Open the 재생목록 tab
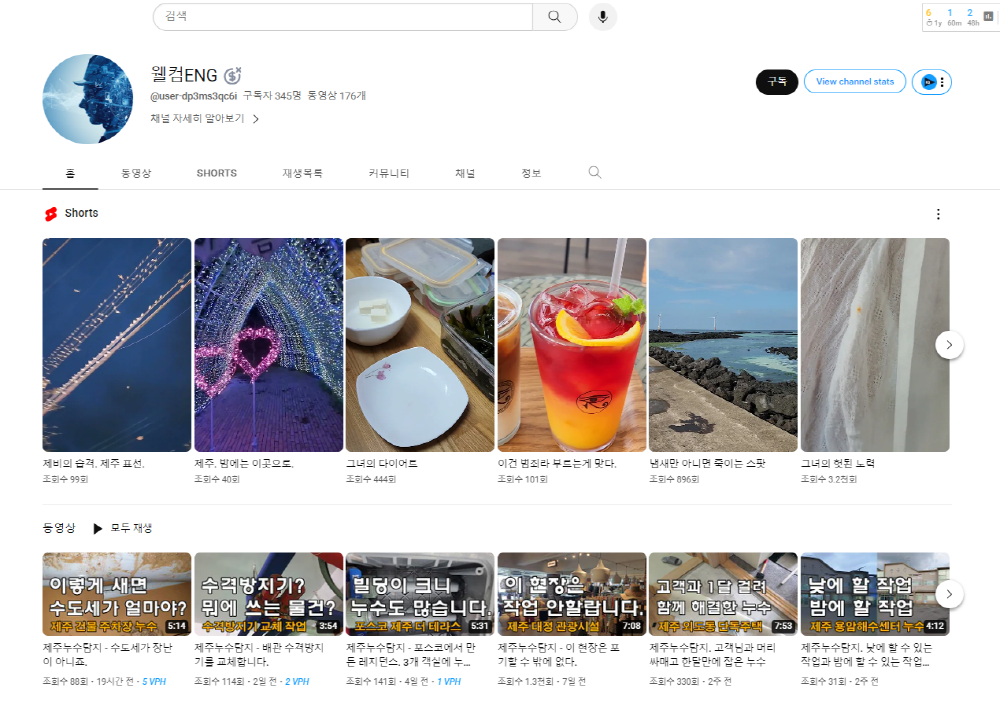Viewport: 1000px width, 722px height. pos(302,173)
